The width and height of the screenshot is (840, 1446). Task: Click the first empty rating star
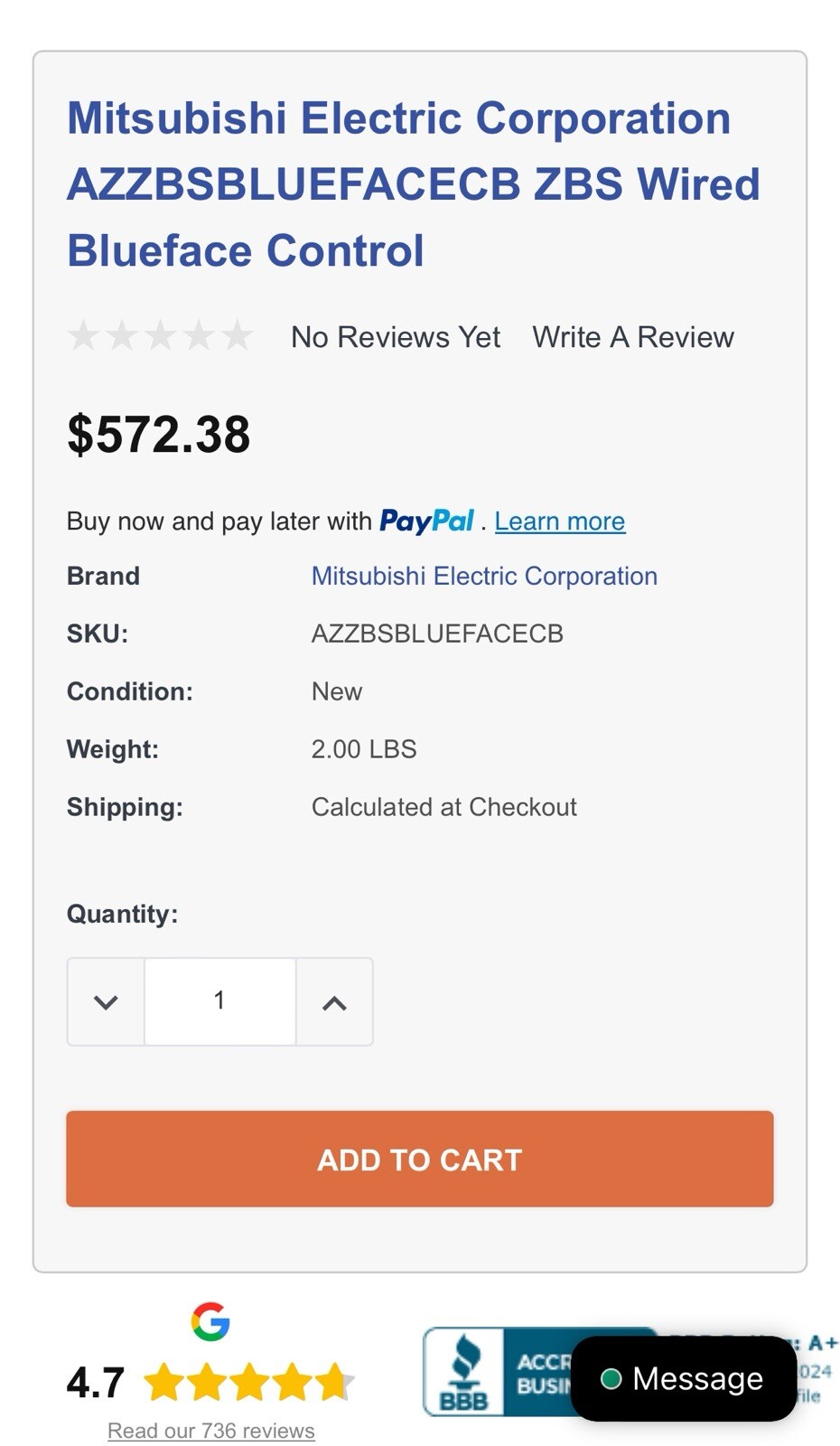tap(83, 336)
